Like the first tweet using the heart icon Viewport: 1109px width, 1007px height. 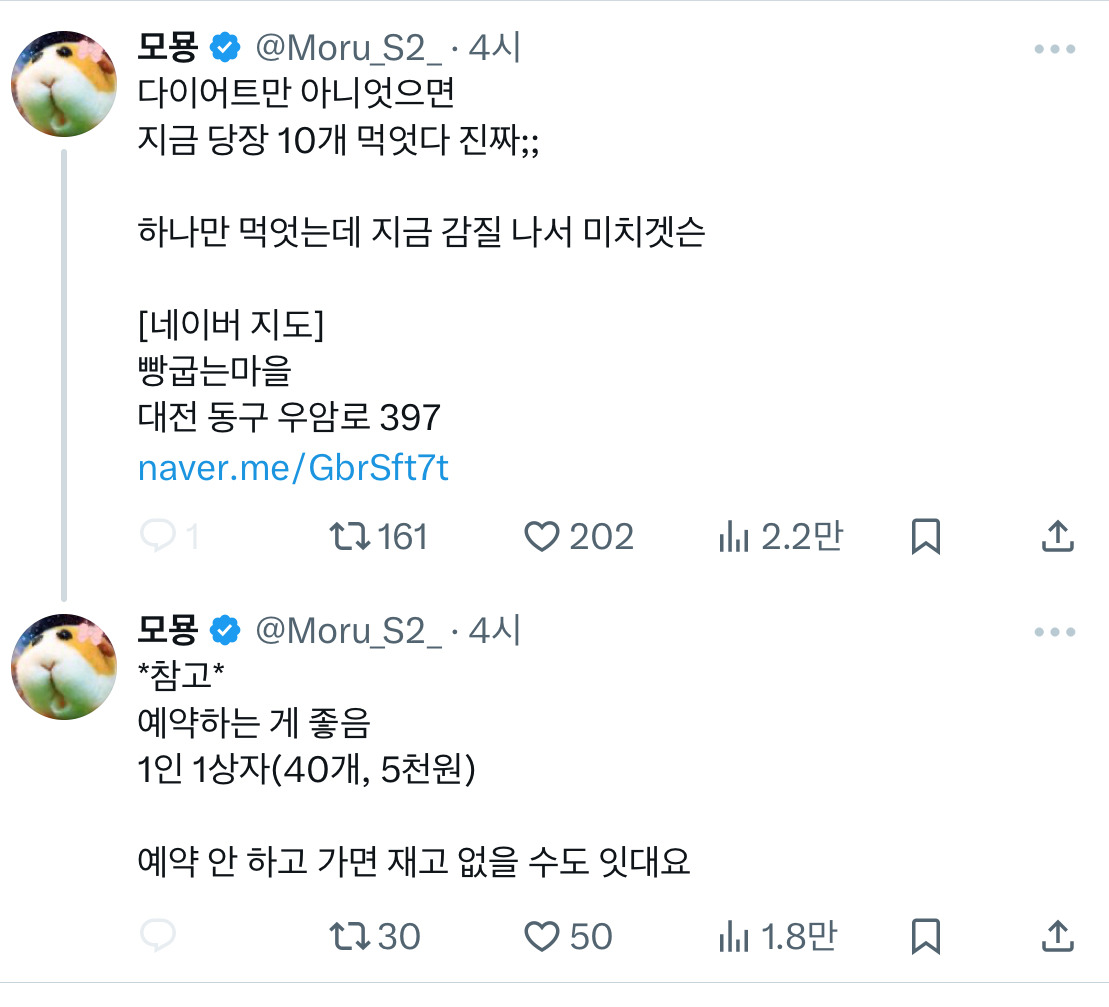(x=541, y=536)
